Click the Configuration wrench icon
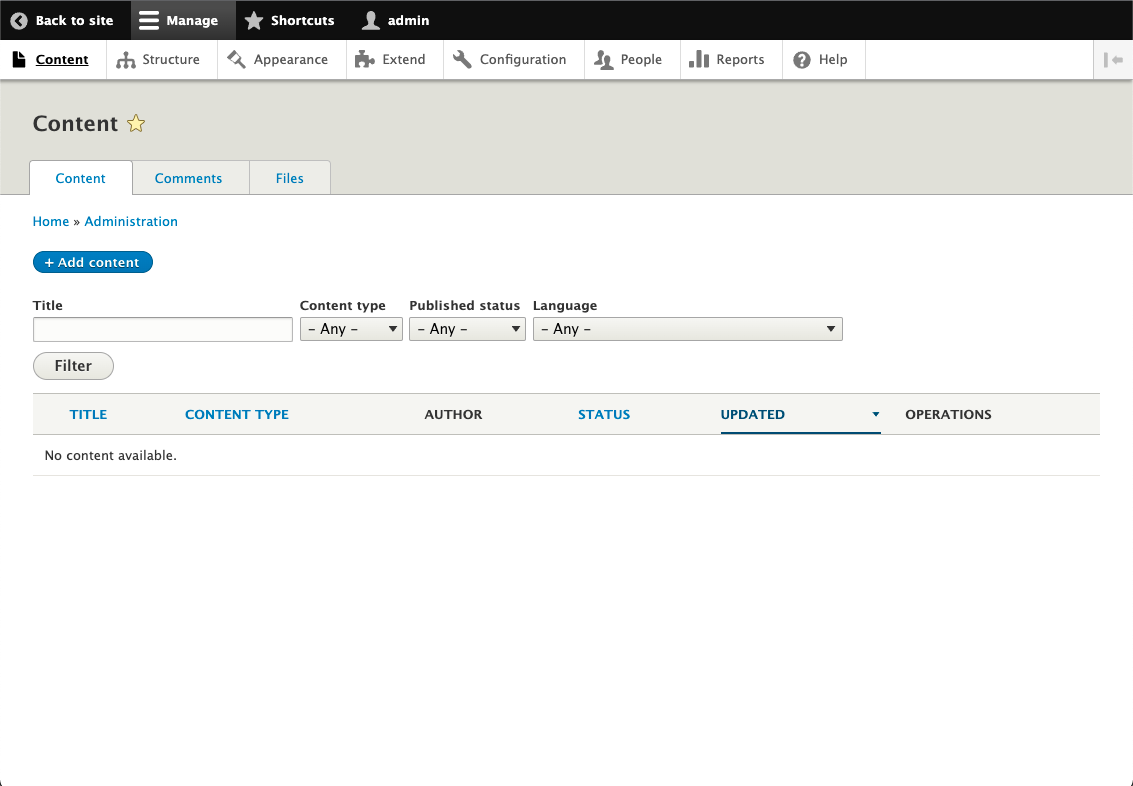The image size is (1133, 786). pyautogui.click(x=462, y=59)
